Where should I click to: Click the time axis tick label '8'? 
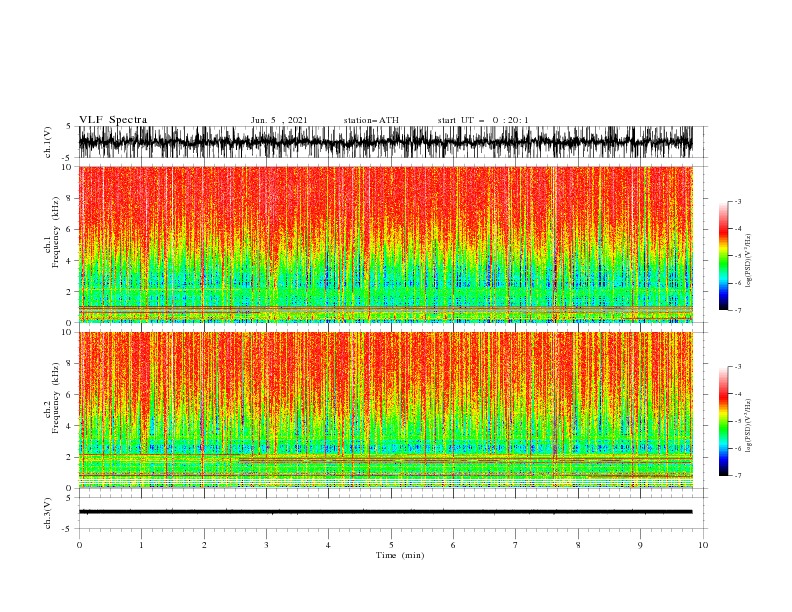point(578,545)
